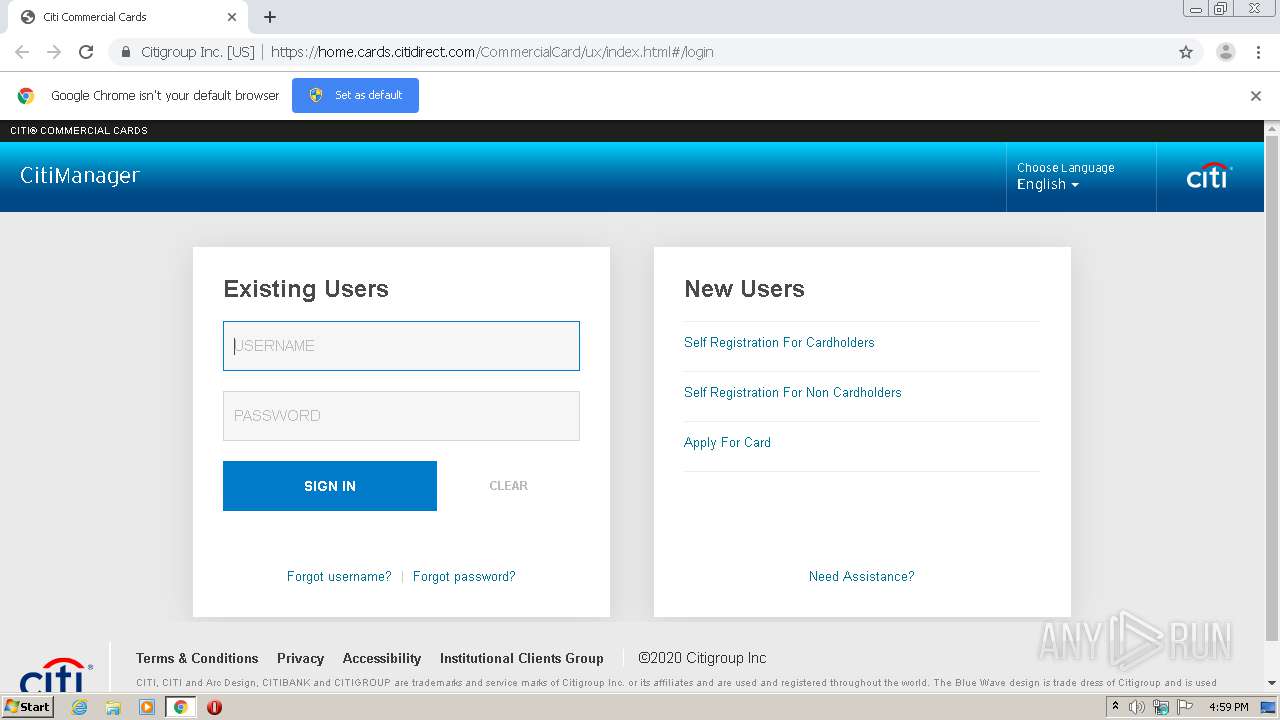Image resolution: width=1280 pixels, height=720 pixels.
Task: Click the SIGN IN button
Action: (330, 486)
